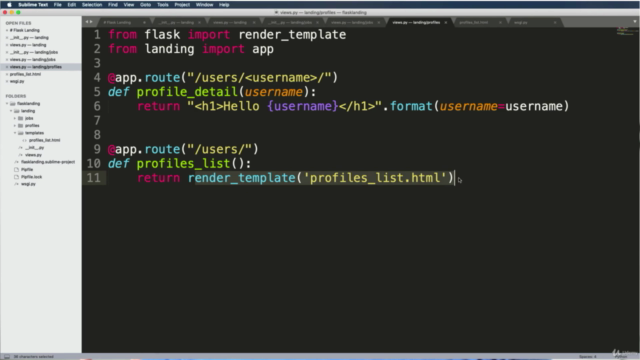The image size is (640, 360).
Task: Click 'Spaces: 4' indentation setting in status bar
Action: (x=588, y=357)
